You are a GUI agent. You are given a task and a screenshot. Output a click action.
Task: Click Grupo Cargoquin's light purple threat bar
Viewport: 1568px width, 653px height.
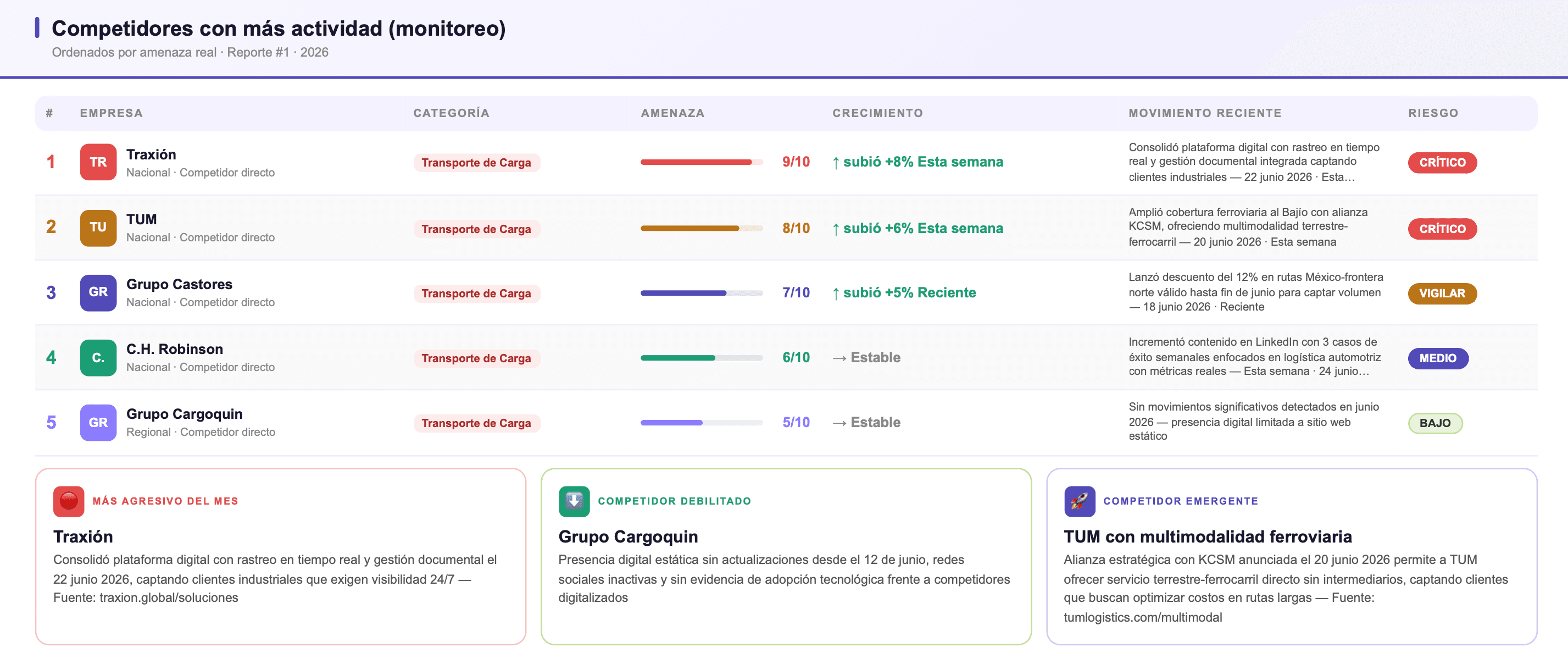701,423
